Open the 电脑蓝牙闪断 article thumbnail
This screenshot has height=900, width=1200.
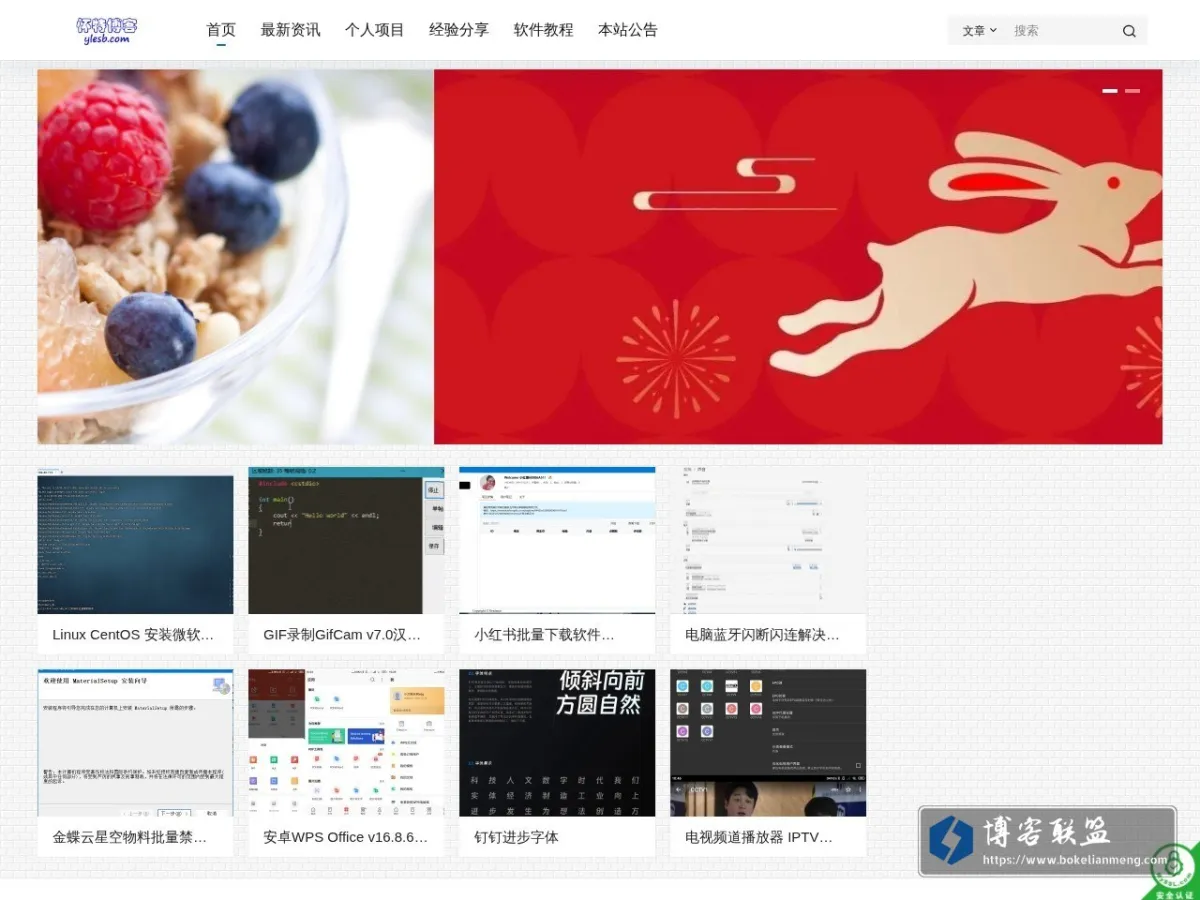(768, 540)
